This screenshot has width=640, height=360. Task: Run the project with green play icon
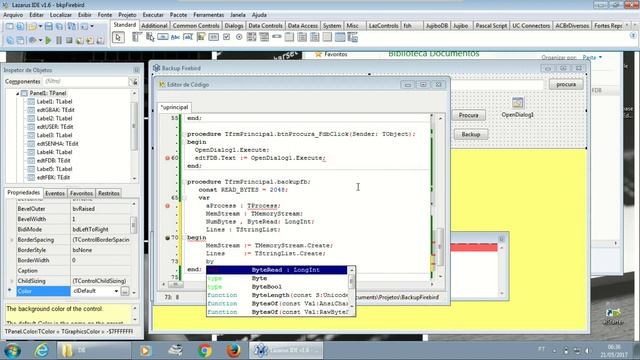(x=48, y=40)
